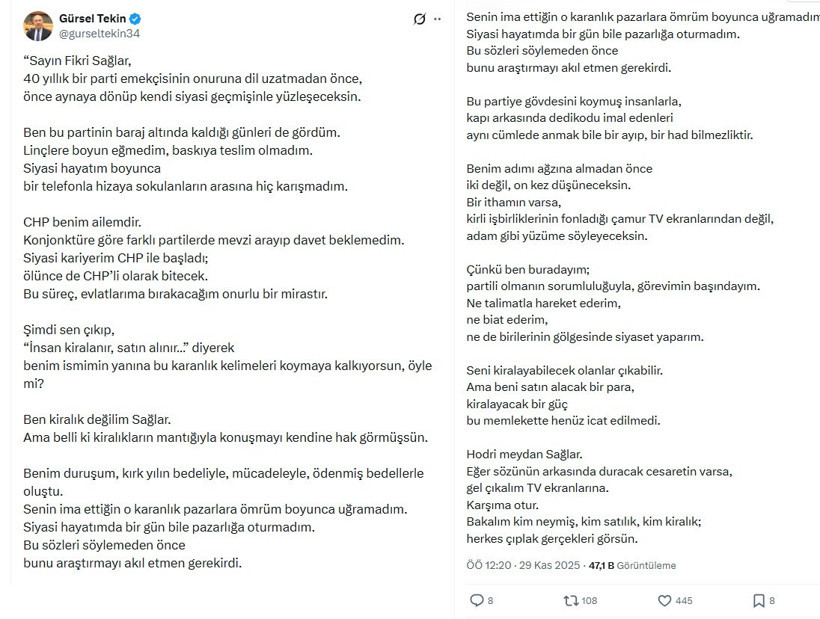The width and height of the screenshot is (820, 619).
Task: Click the repost count 108
Action: 589,601
